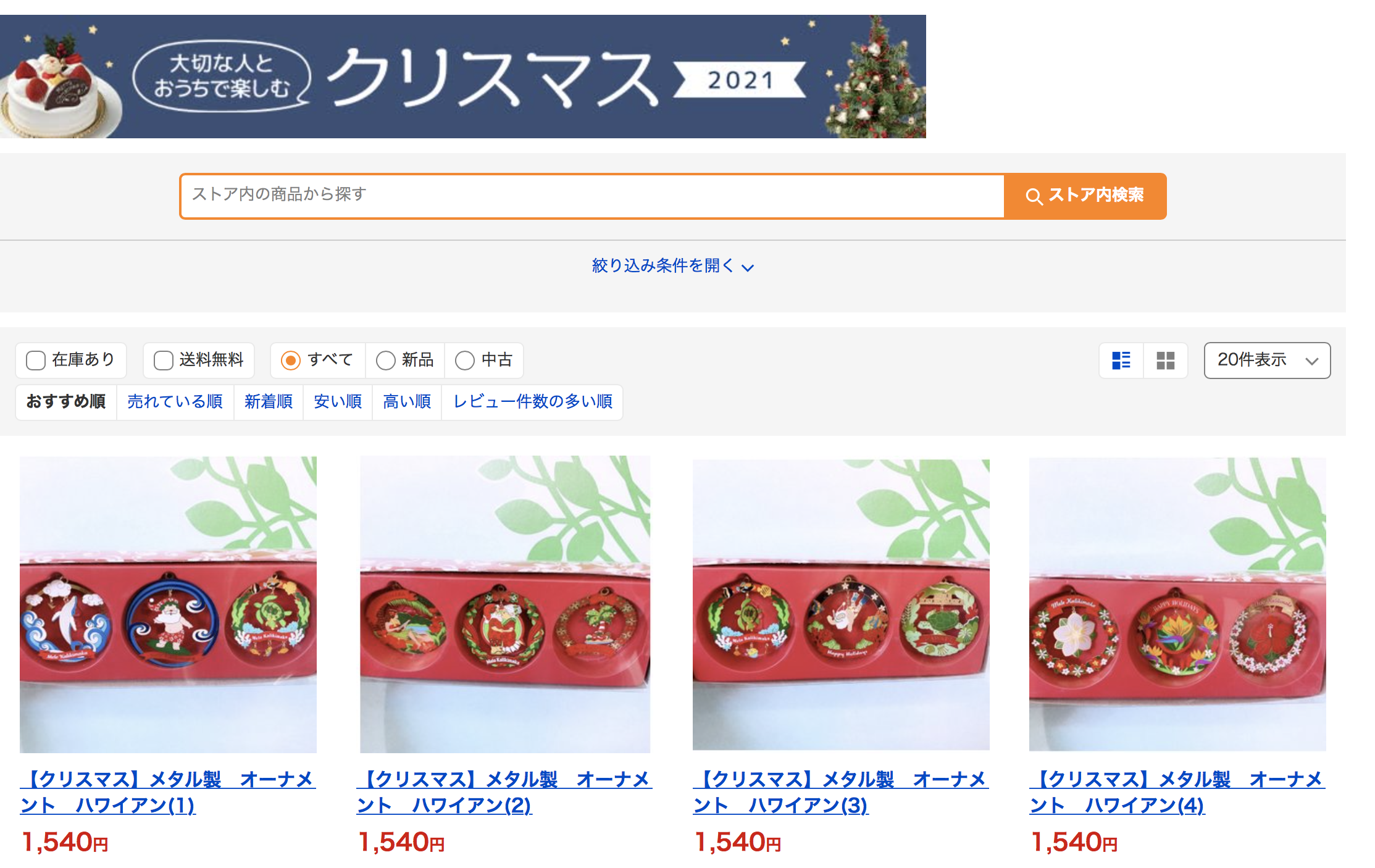Enable the 送料無料 checkbox

pyautogui.click(x=164, y=361)
